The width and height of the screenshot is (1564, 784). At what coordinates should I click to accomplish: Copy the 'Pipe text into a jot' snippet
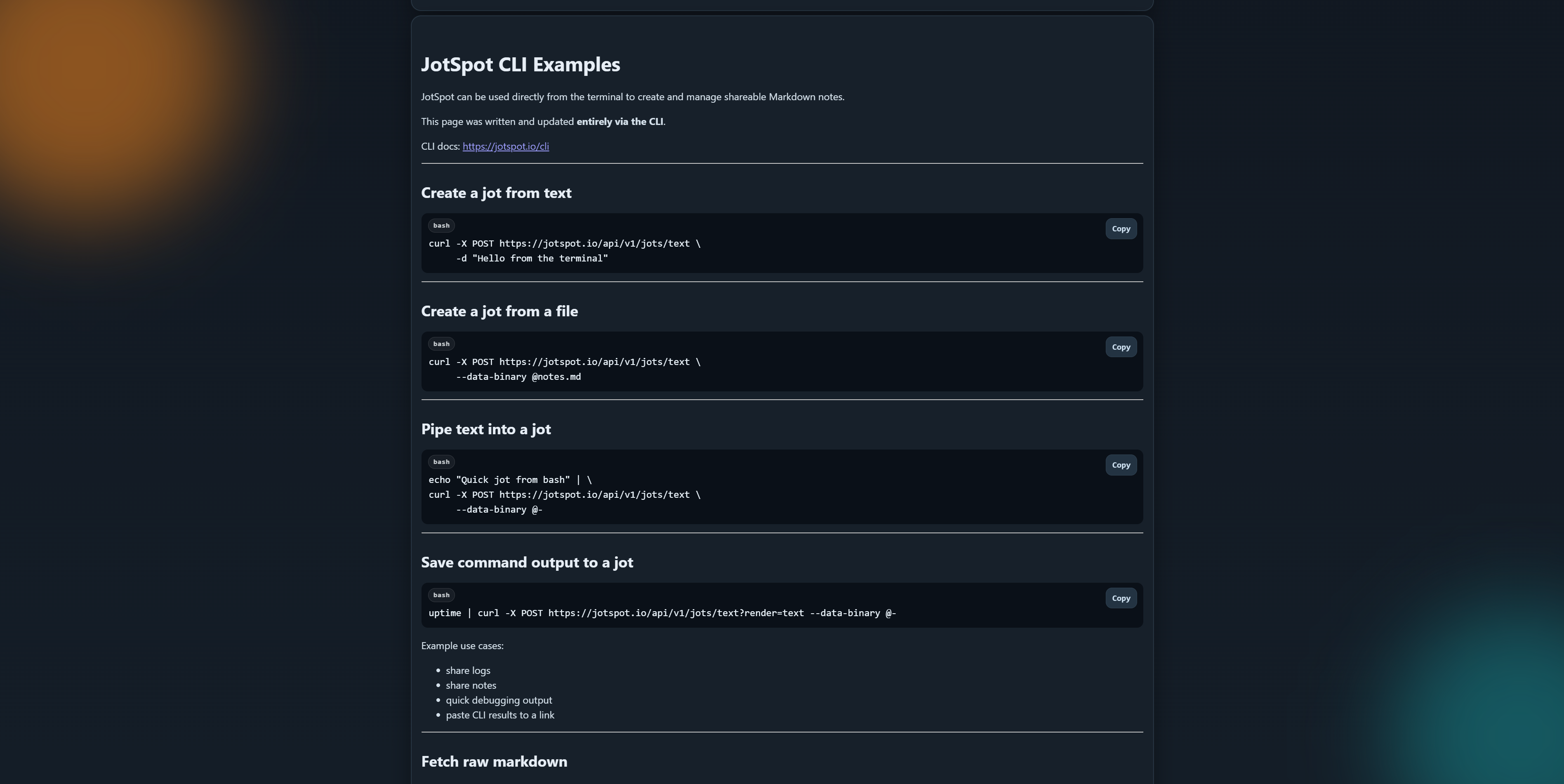[1120, 465]
